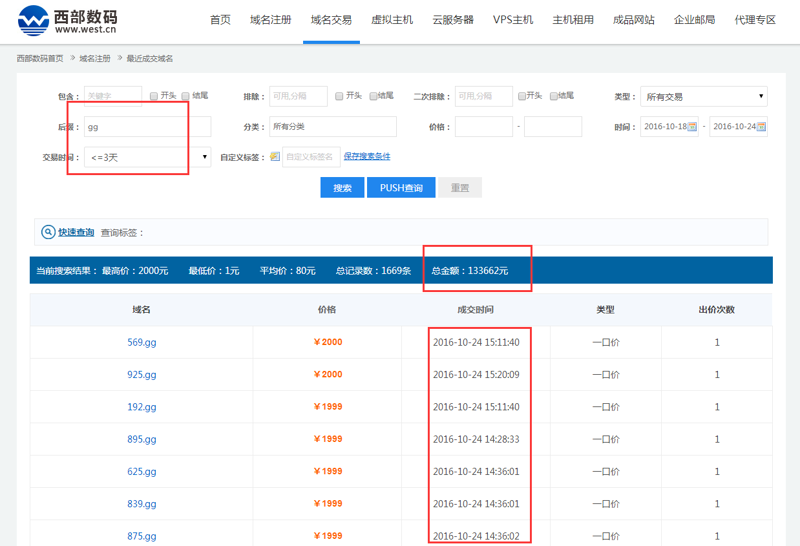
Task: Focus the 后缀 field containing gg
Action: point(147,127)
